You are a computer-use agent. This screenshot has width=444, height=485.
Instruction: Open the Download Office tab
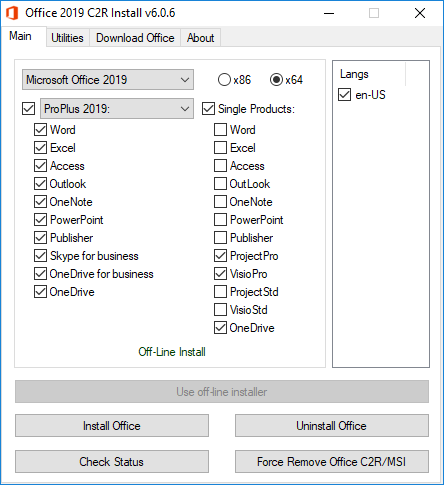pyautogui.click(x=135, y=38)
